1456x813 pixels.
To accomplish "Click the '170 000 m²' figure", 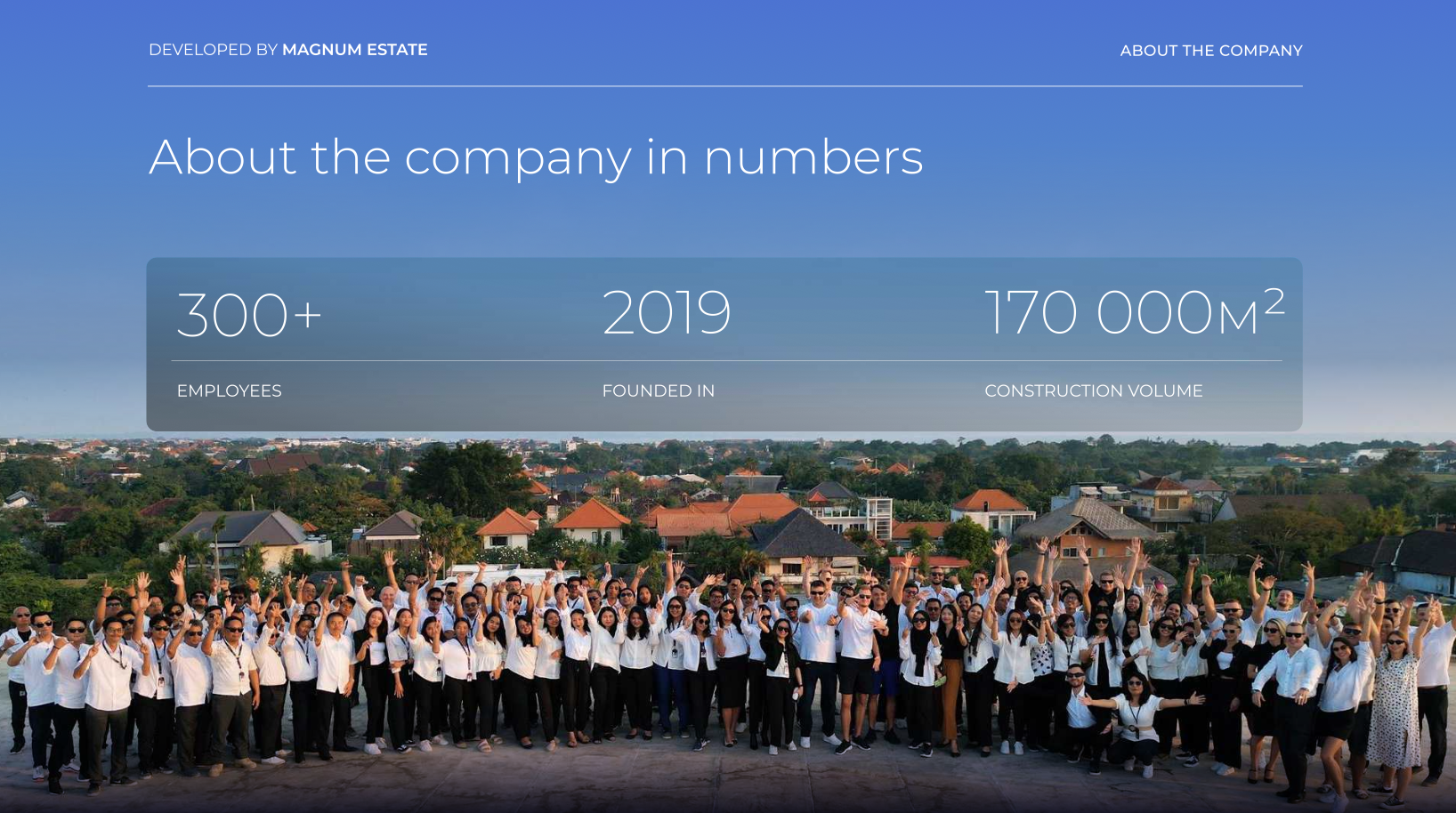I will pyautogui.click(x=1135, y=311).
